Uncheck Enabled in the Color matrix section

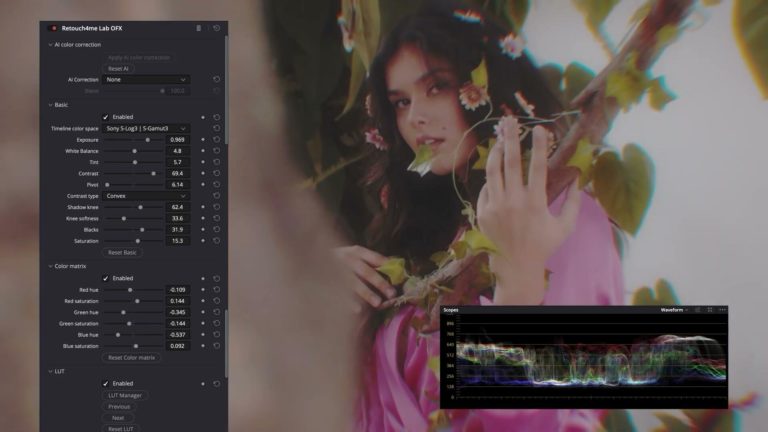point(105,278)
